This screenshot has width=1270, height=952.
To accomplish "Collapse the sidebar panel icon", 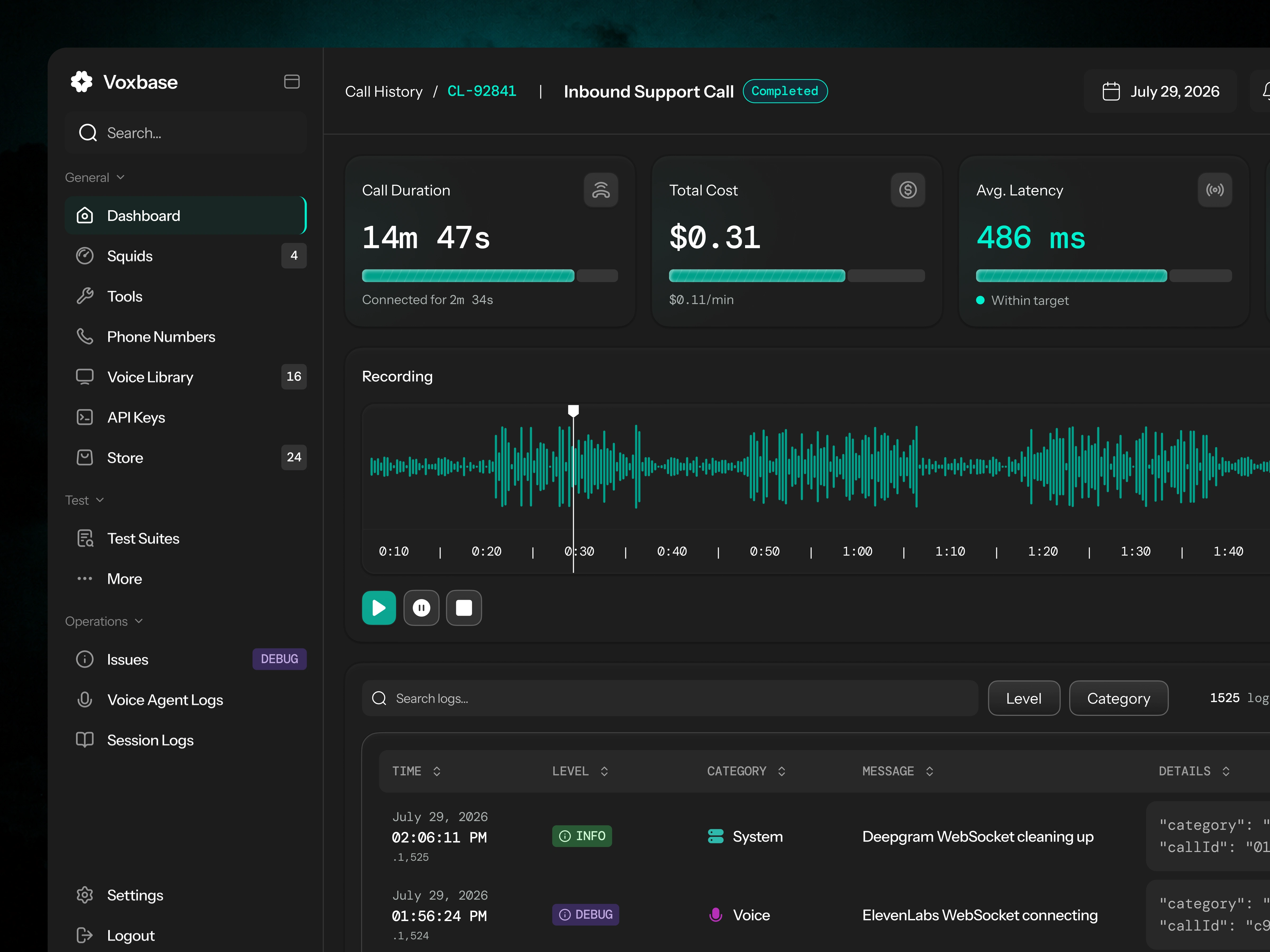I will (292, 81).
